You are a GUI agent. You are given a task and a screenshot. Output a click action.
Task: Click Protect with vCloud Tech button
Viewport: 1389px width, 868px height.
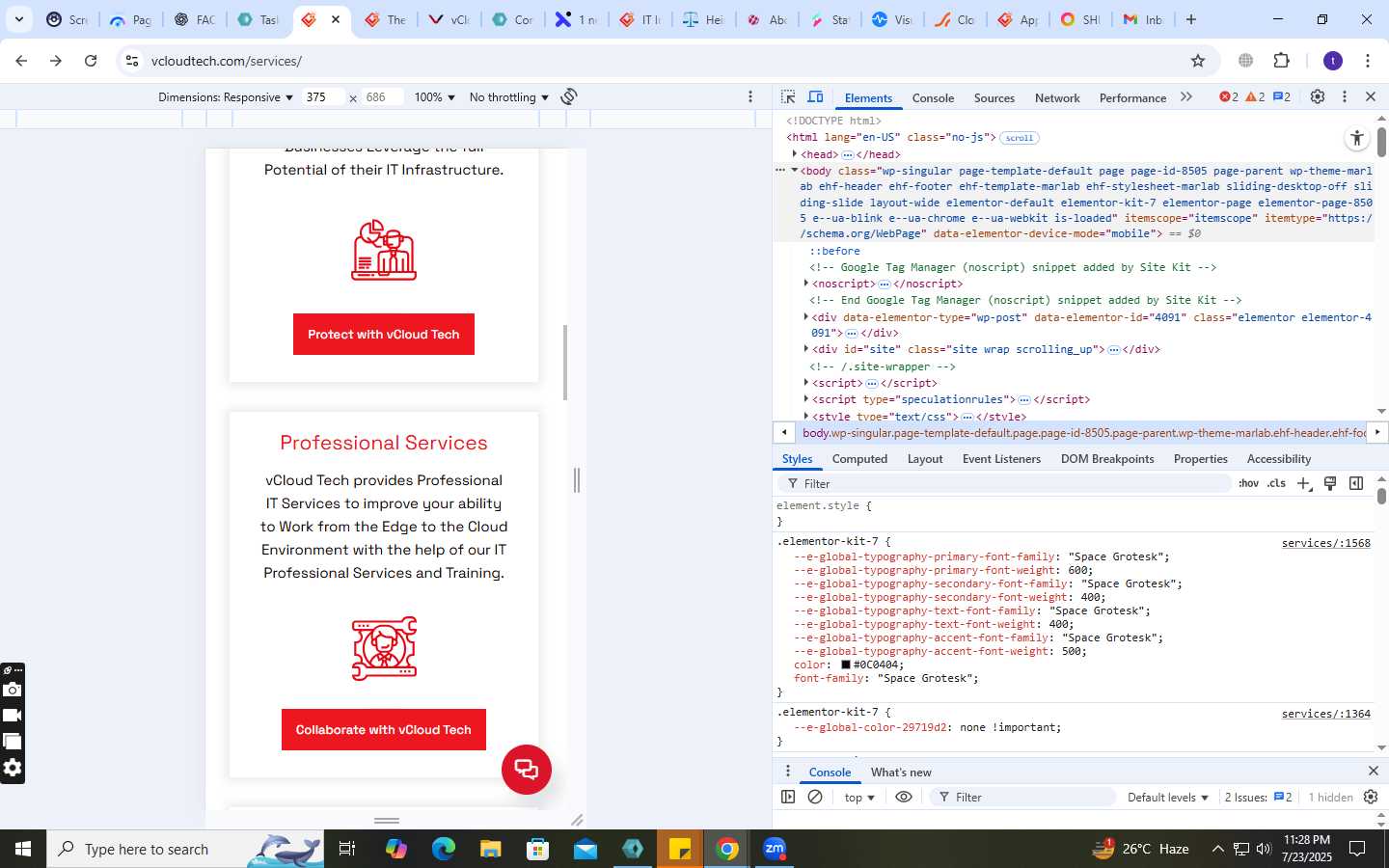[384, 335]
